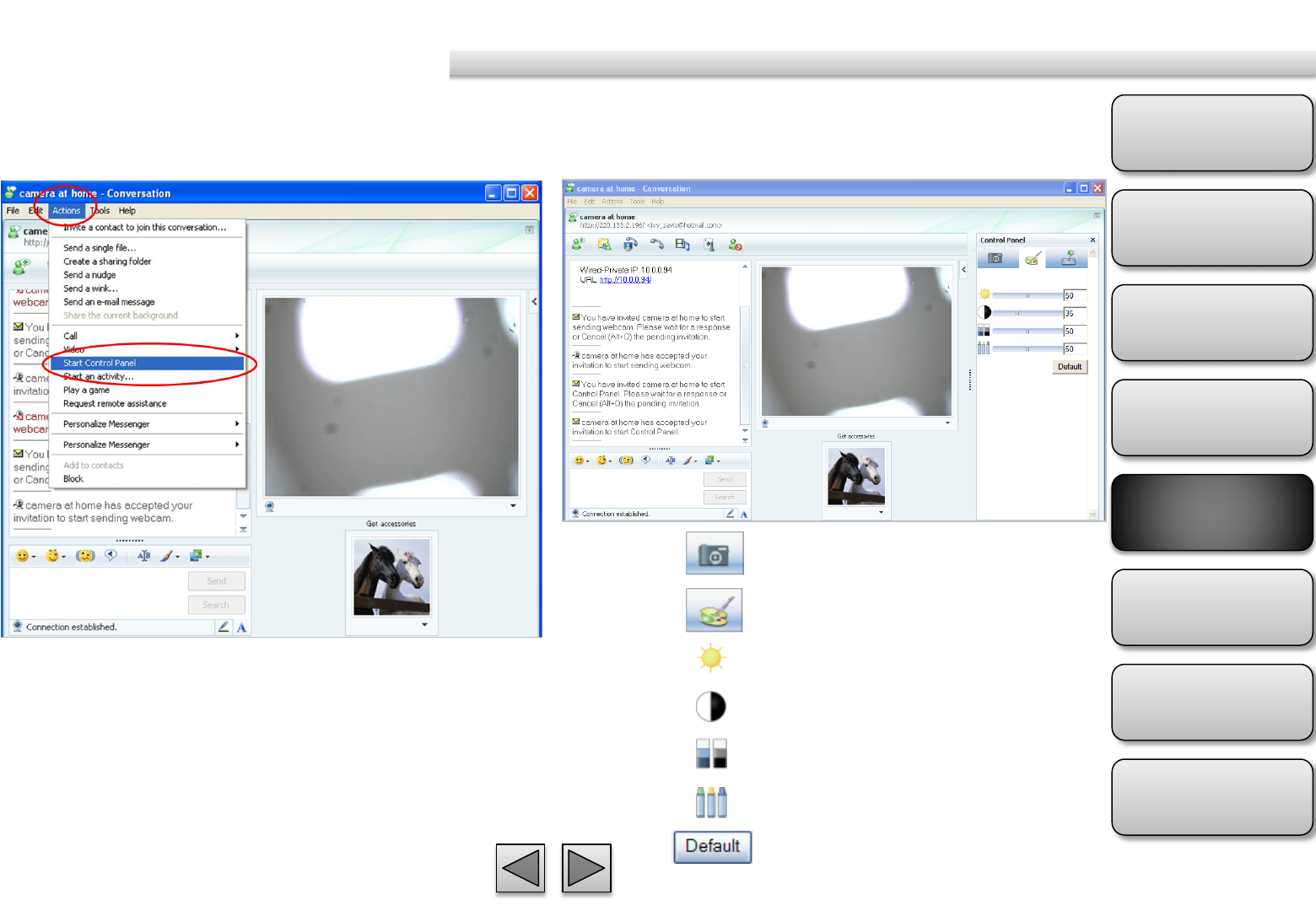Click the phone call icon in the Control Panel window toolbar
Screen dimensions: 1316x911
pyautogui.click(x=656, y=245)
